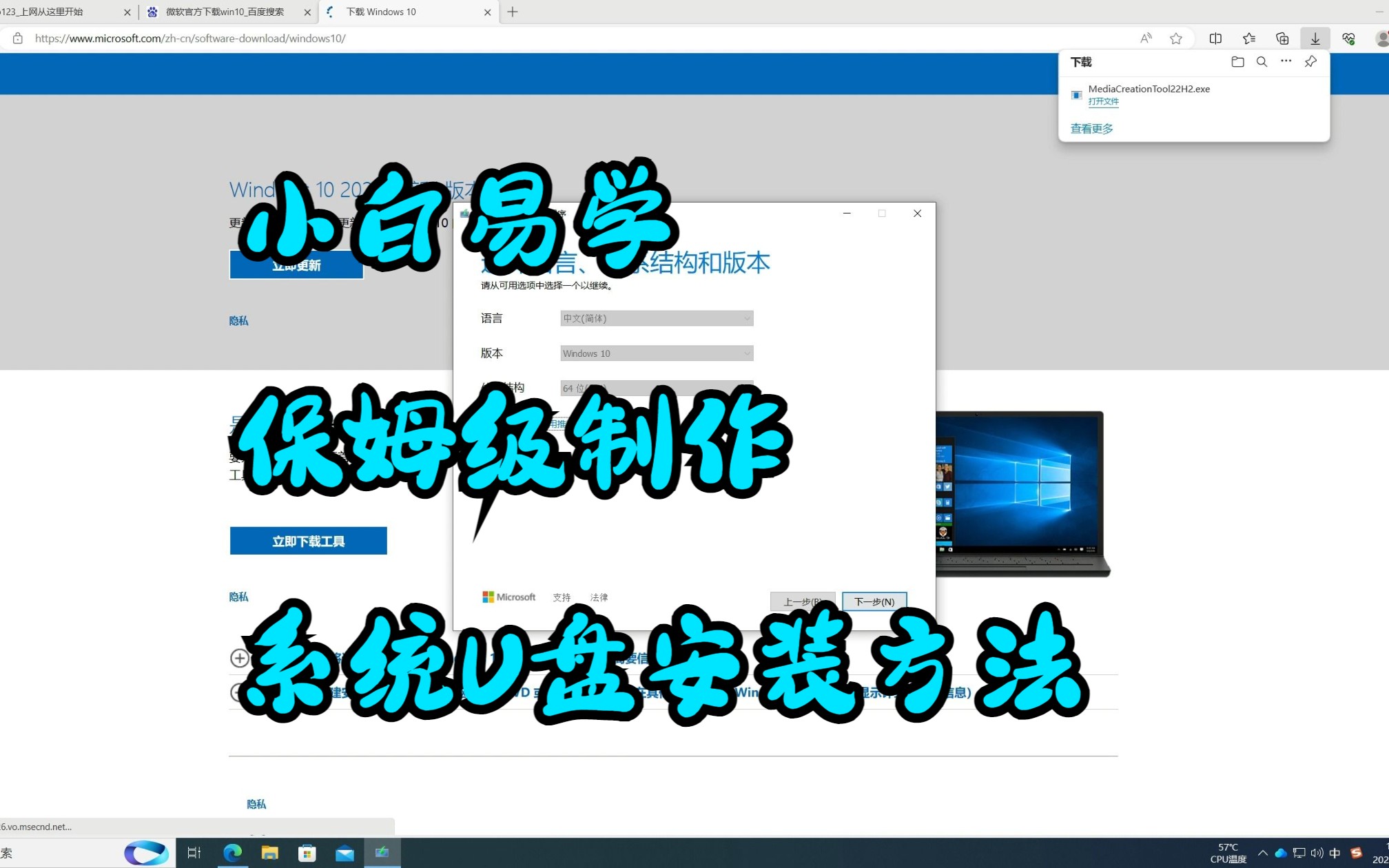This screenshot has width=1389, height=868.
Task: Open Browser essentials heart icon
Action: pyautogui.click(x=1349, y=39)
